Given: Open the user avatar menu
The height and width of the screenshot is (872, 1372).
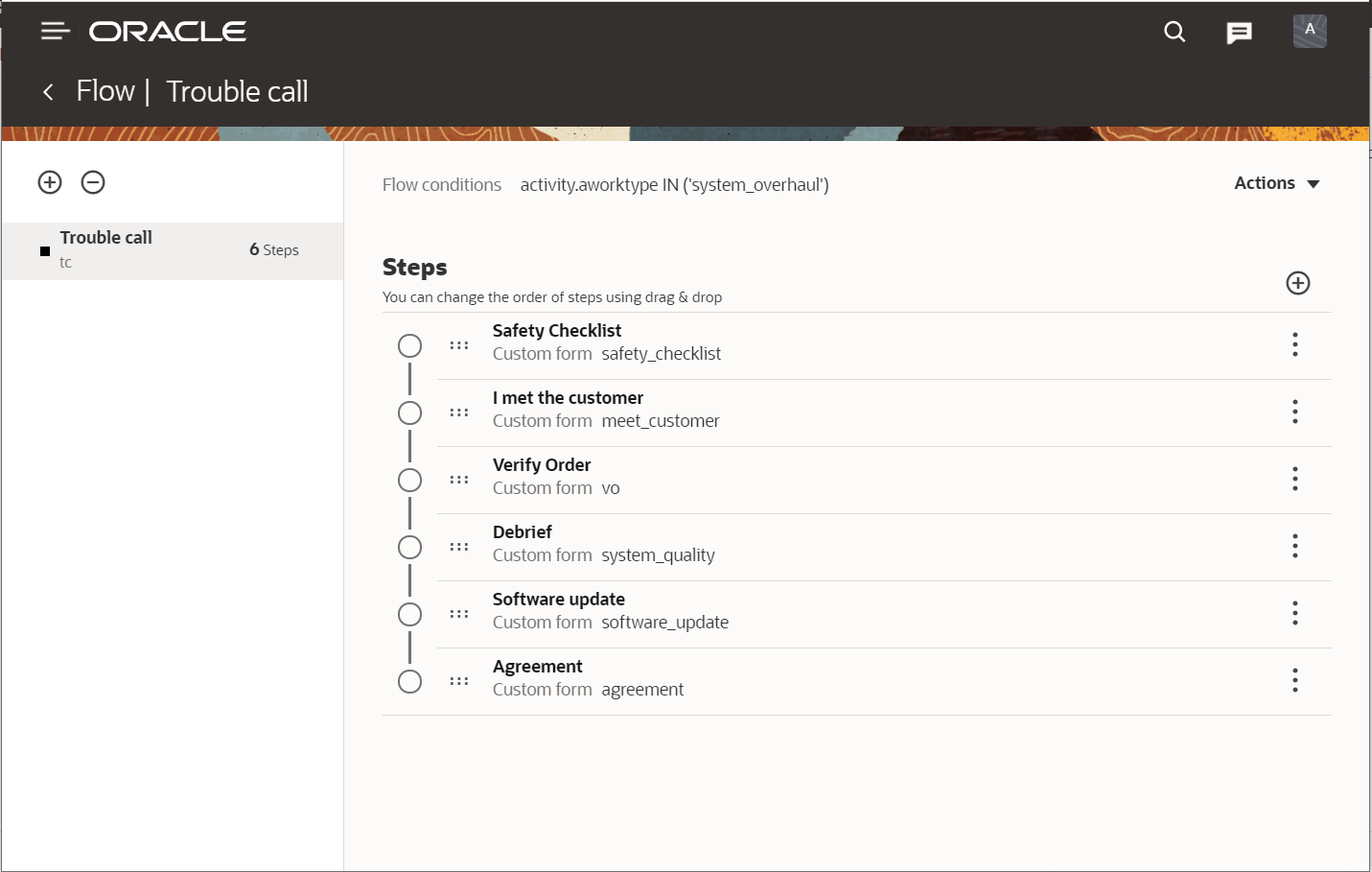Looking at the screenshot, I should [1310, 31].
